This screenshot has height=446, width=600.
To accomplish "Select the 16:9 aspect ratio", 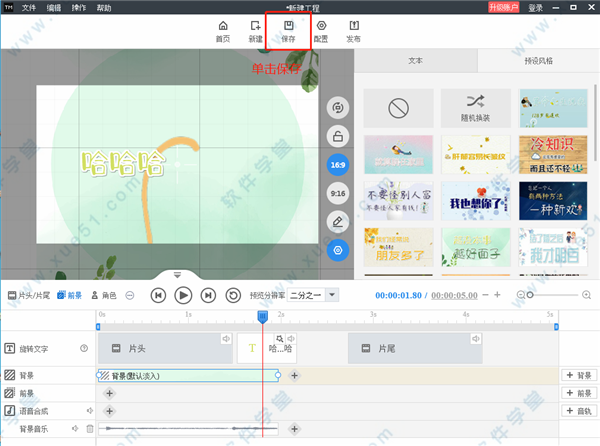I will point(337,164).
